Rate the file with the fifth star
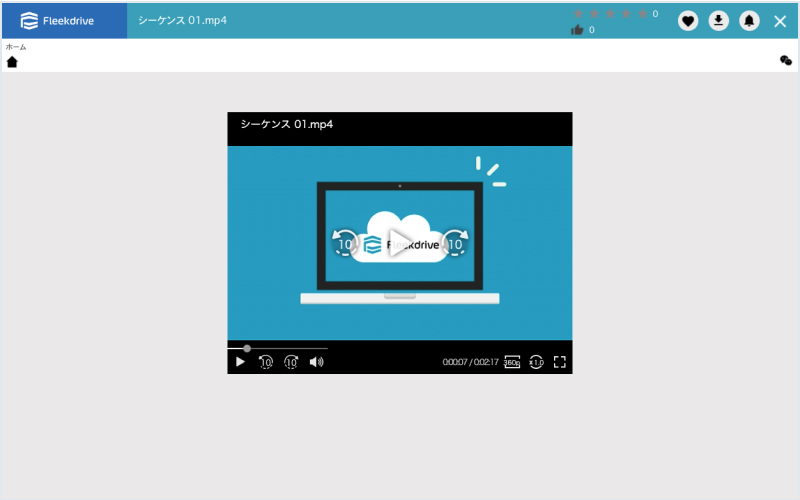Viewport: 800px width, 500px height. (x=643, y=14)
